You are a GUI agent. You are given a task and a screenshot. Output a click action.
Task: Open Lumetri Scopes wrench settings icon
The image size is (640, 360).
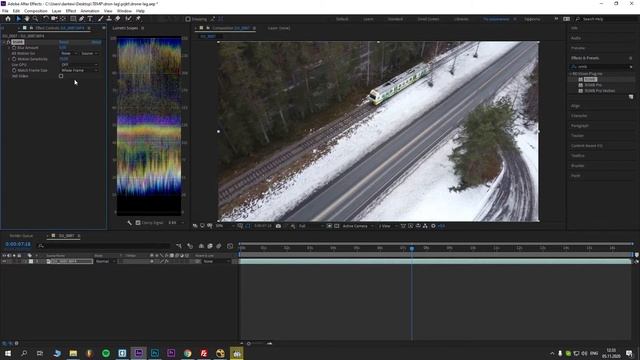point(130,223)
